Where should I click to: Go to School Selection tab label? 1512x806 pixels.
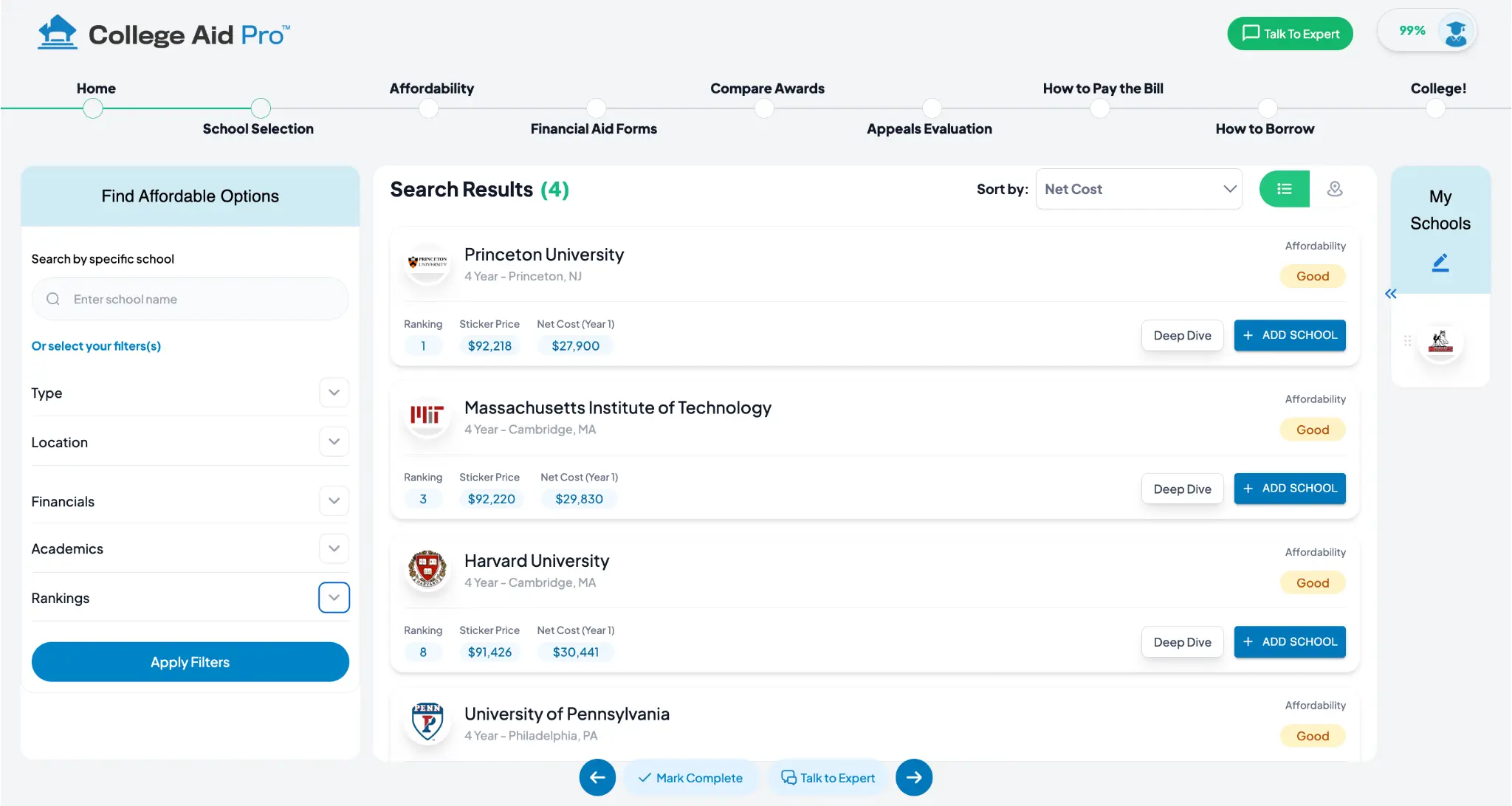point(258,128)
